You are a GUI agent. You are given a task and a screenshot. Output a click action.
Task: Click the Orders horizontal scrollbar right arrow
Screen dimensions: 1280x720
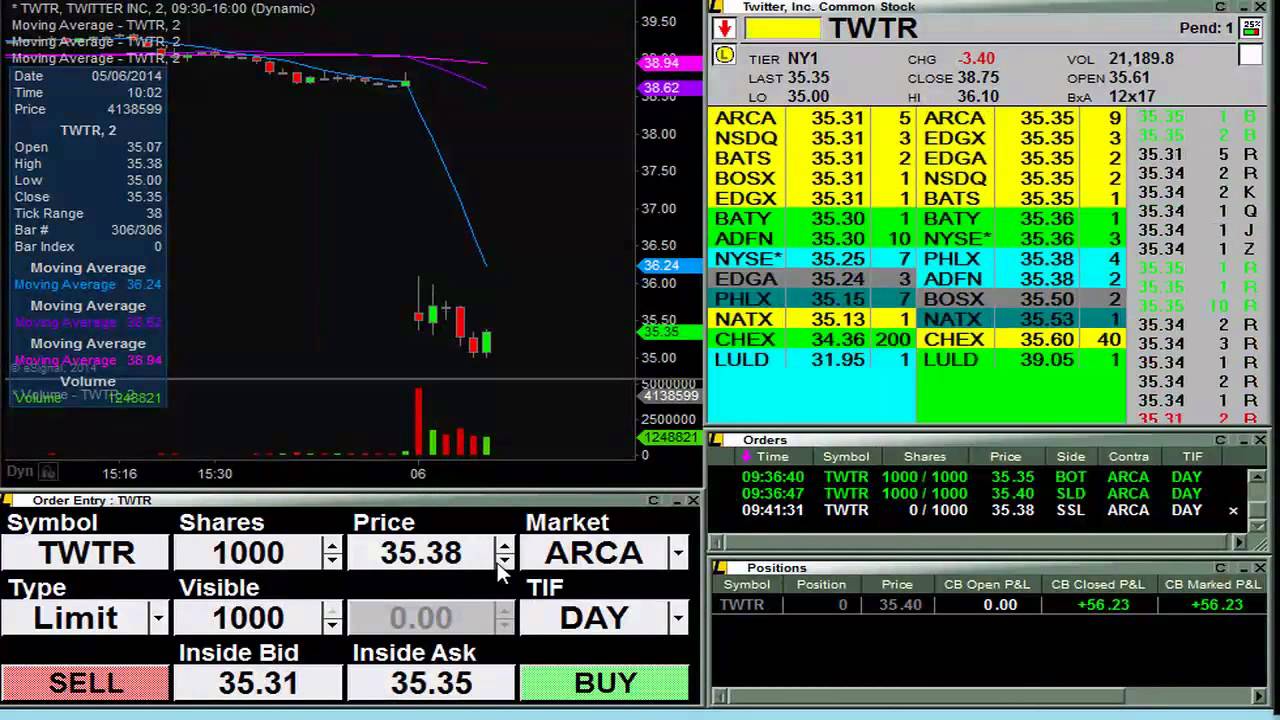tap(1240, 543)
